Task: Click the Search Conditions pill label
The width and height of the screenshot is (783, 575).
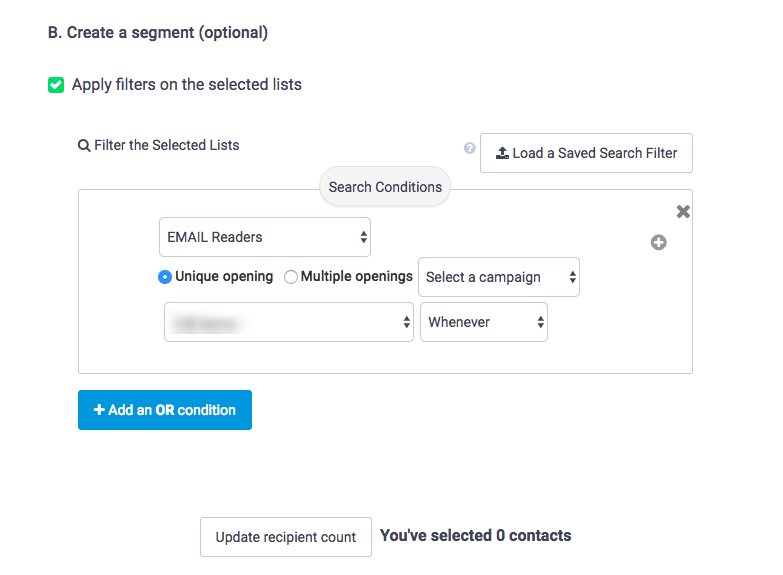Action: point(385,187)
